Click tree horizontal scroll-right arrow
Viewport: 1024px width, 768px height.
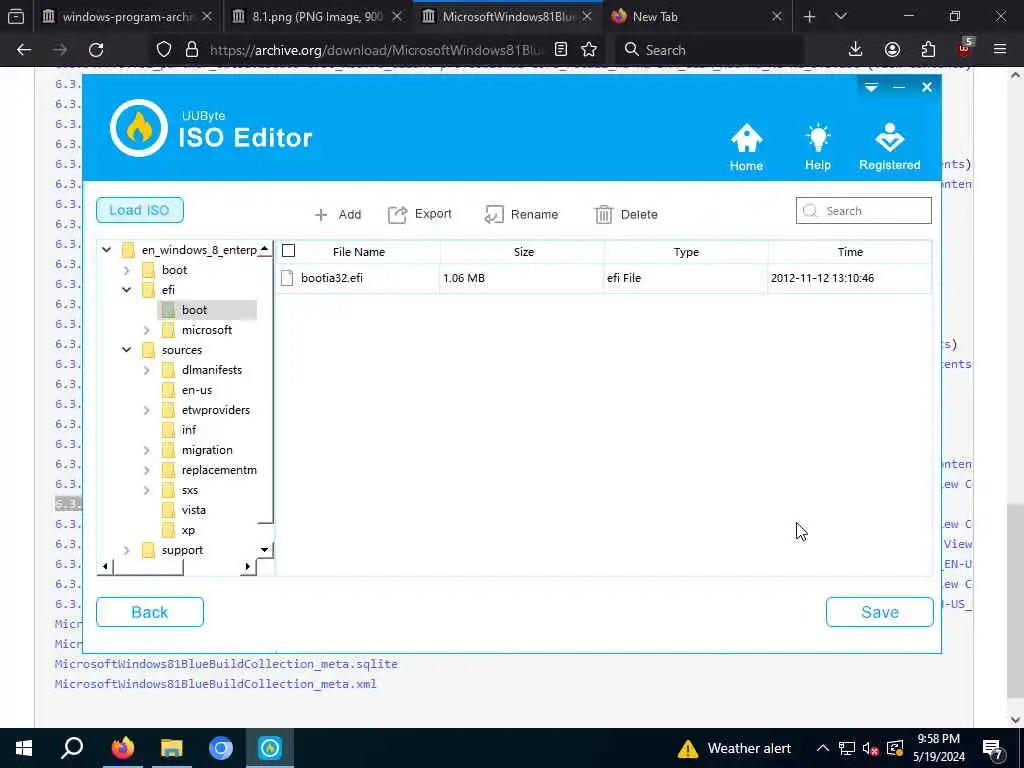coord(248,566)
